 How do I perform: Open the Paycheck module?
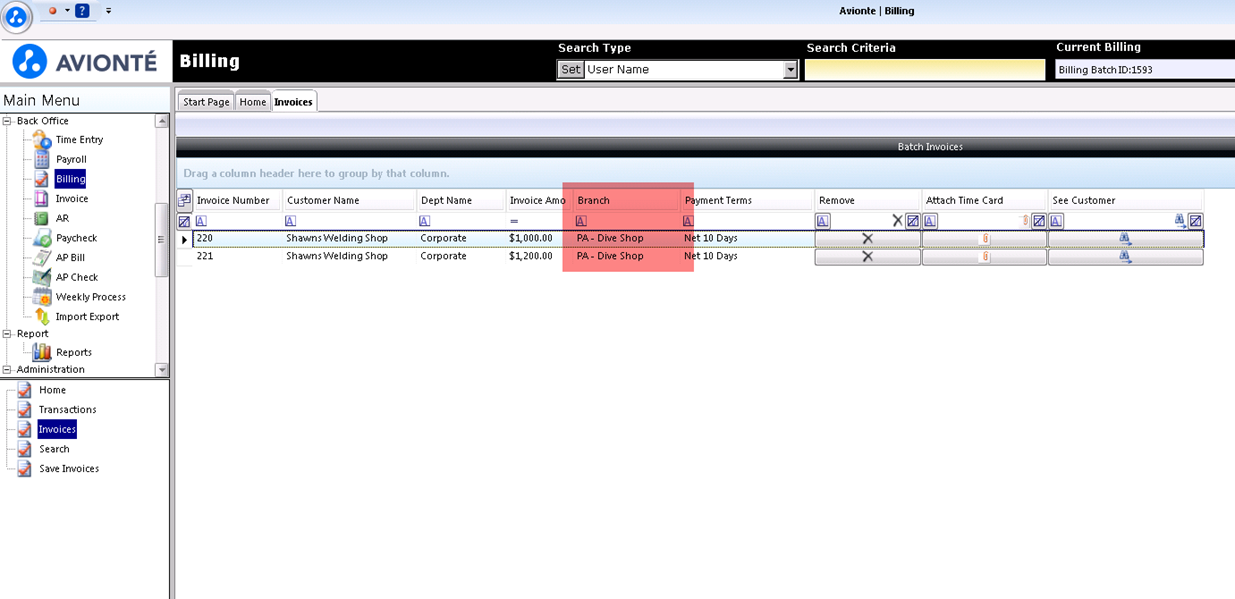coord(76,238)
